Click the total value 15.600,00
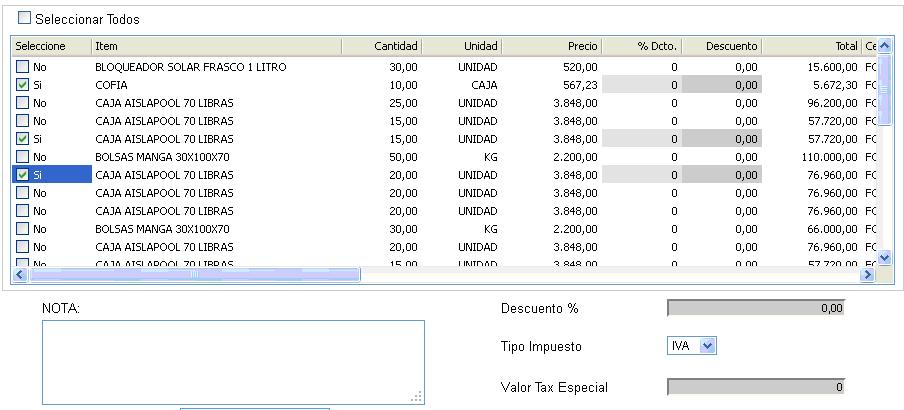 [833, 67]
